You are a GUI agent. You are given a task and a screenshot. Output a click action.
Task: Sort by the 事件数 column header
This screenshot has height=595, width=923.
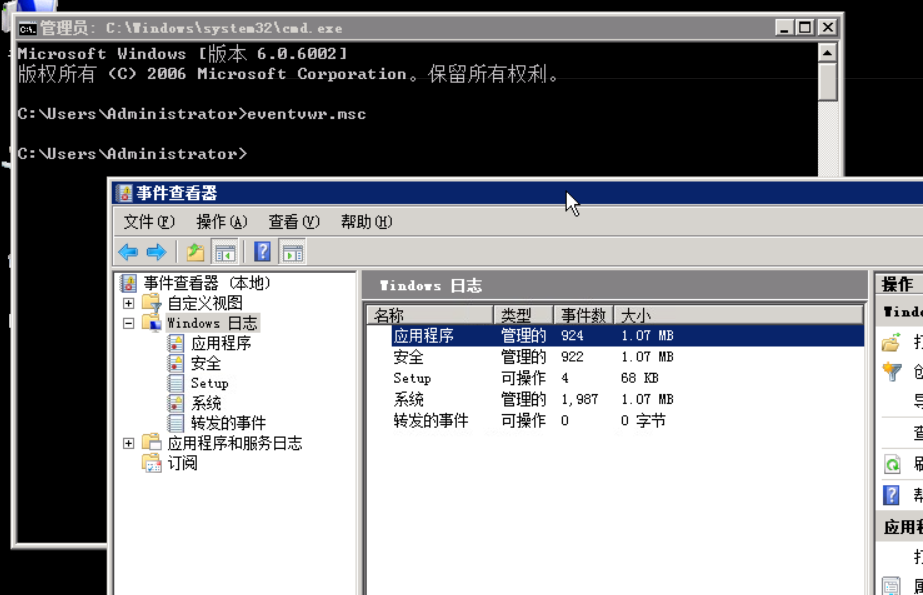[x=583, y=315]
